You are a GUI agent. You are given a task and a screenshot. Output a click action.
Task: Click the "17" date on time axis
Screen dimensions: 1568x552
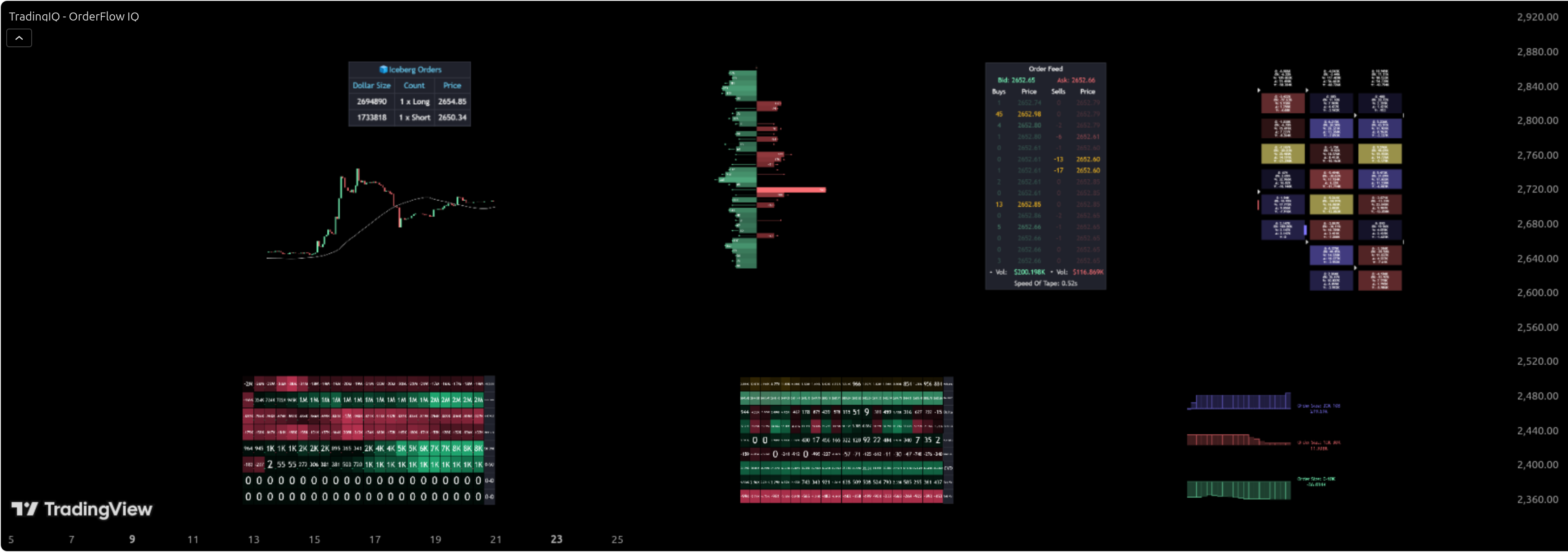tap(375, 539)
